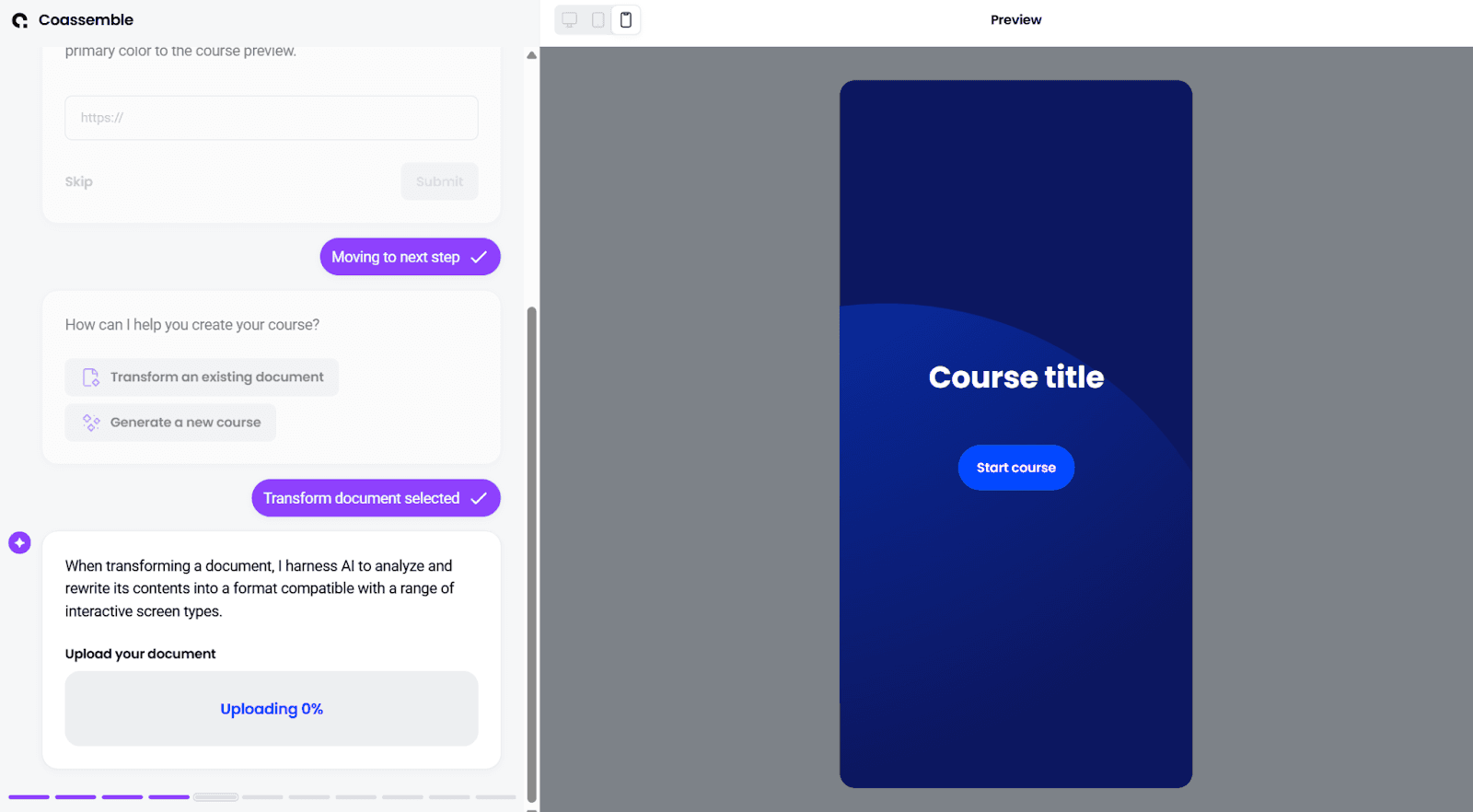Click the checkmark on Transform document selected
The image size is (1473, 812).
[x=479, y=498]
